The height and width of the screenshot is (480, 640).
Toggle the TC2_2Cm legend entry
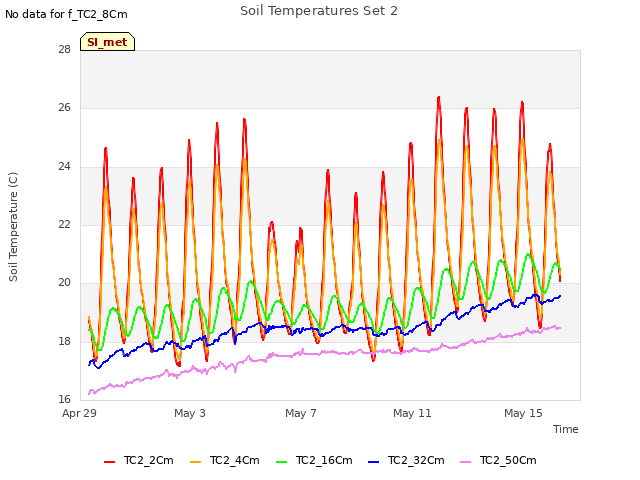click(x=139, y=461)
